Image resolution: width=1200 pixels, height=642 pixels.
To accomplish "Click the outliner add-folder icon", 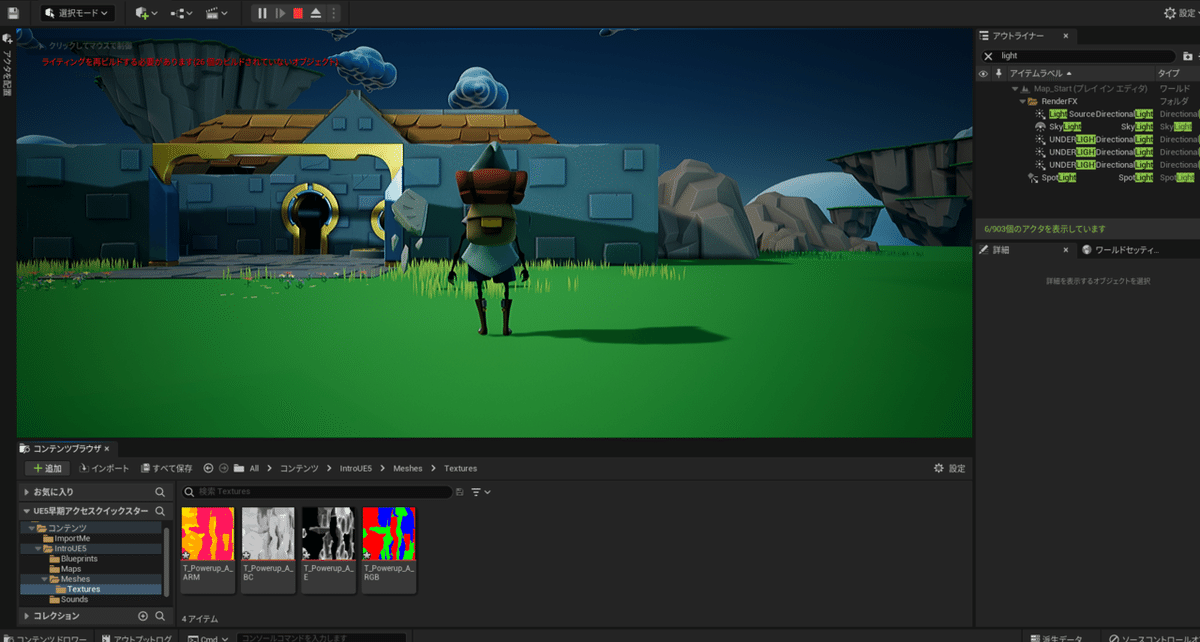I will tap(1189, 56).
